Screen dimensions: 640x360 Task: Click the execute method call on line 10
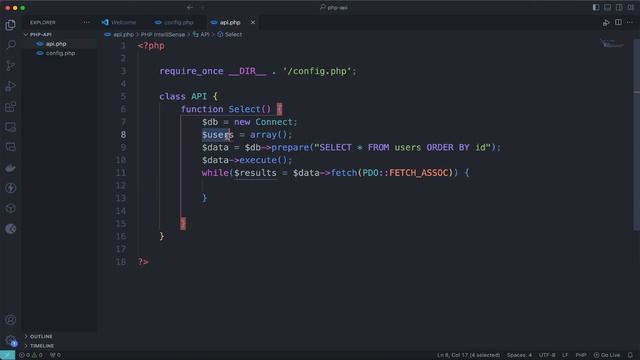pyautogui.click(x=258, y=160)
